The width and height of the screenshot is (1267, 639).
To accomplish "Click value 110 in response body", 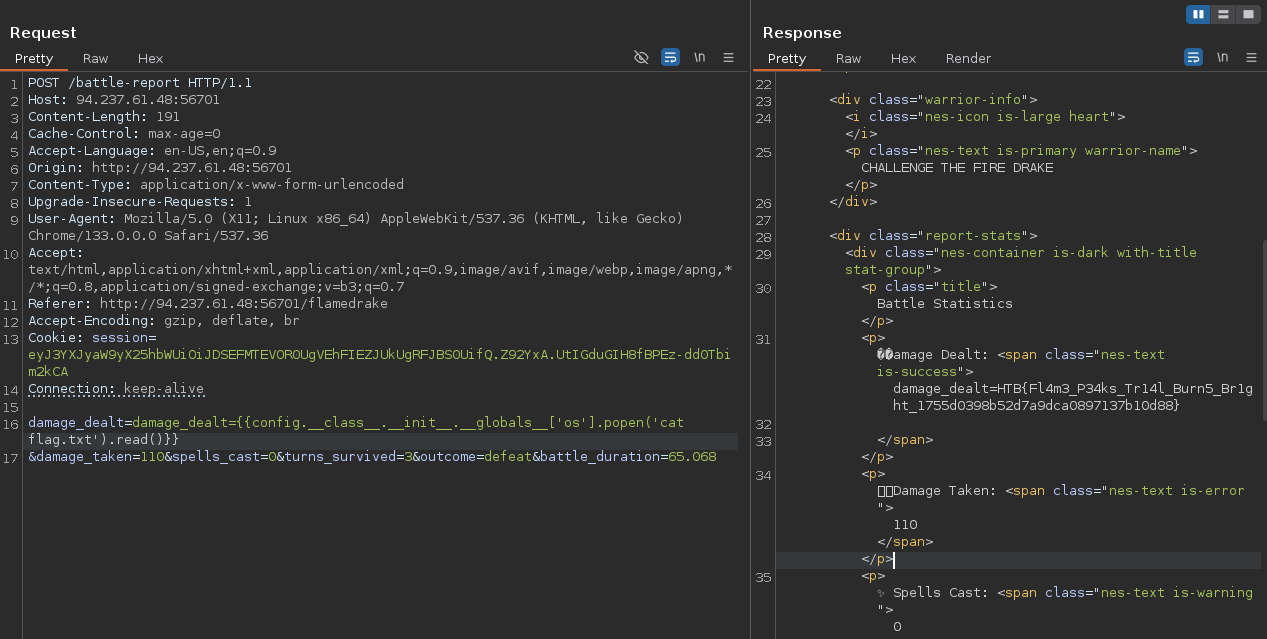I will tap(905, 525).
